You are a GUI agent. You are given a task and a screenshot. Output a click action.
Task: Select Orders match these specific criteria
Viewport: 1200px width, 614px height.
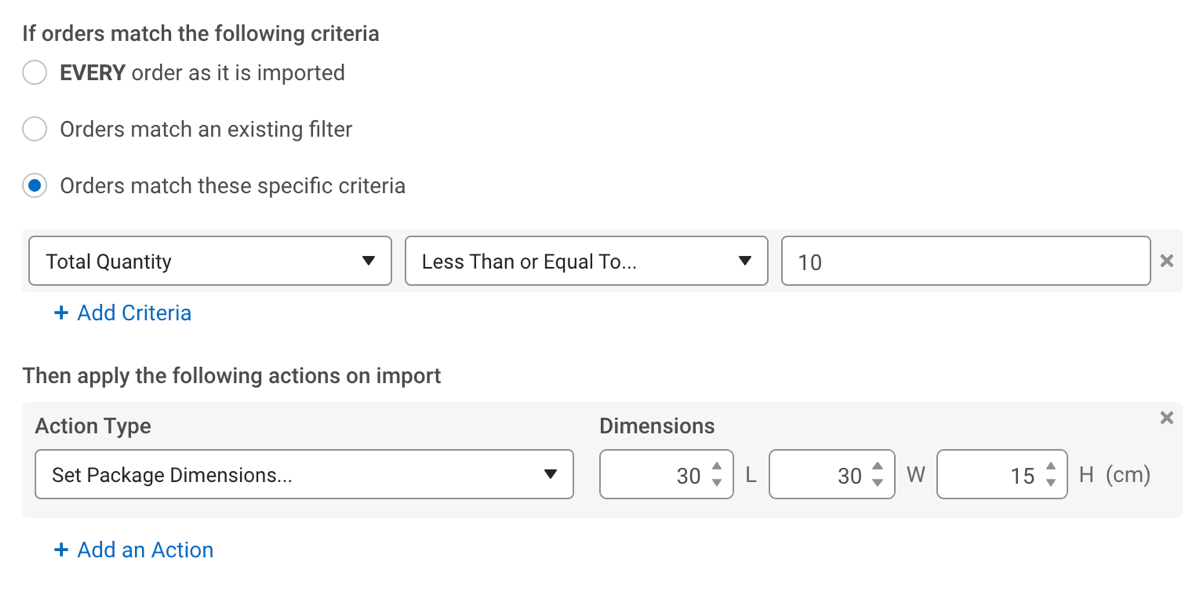pos(34,185)
